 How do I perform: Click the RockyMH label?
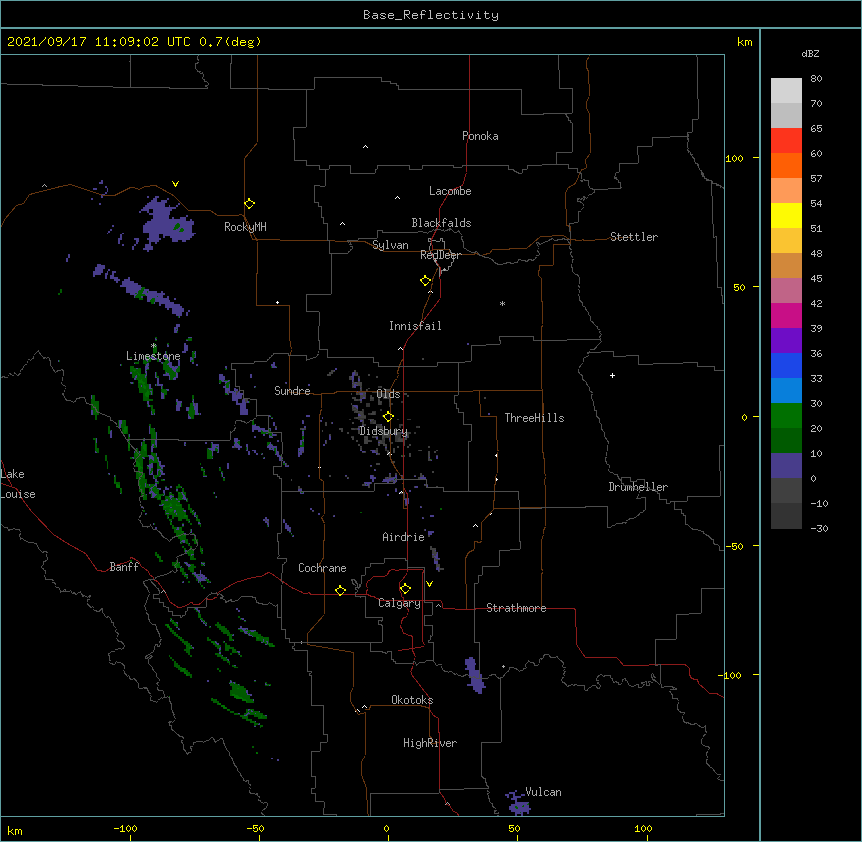[x=245, y=227]
